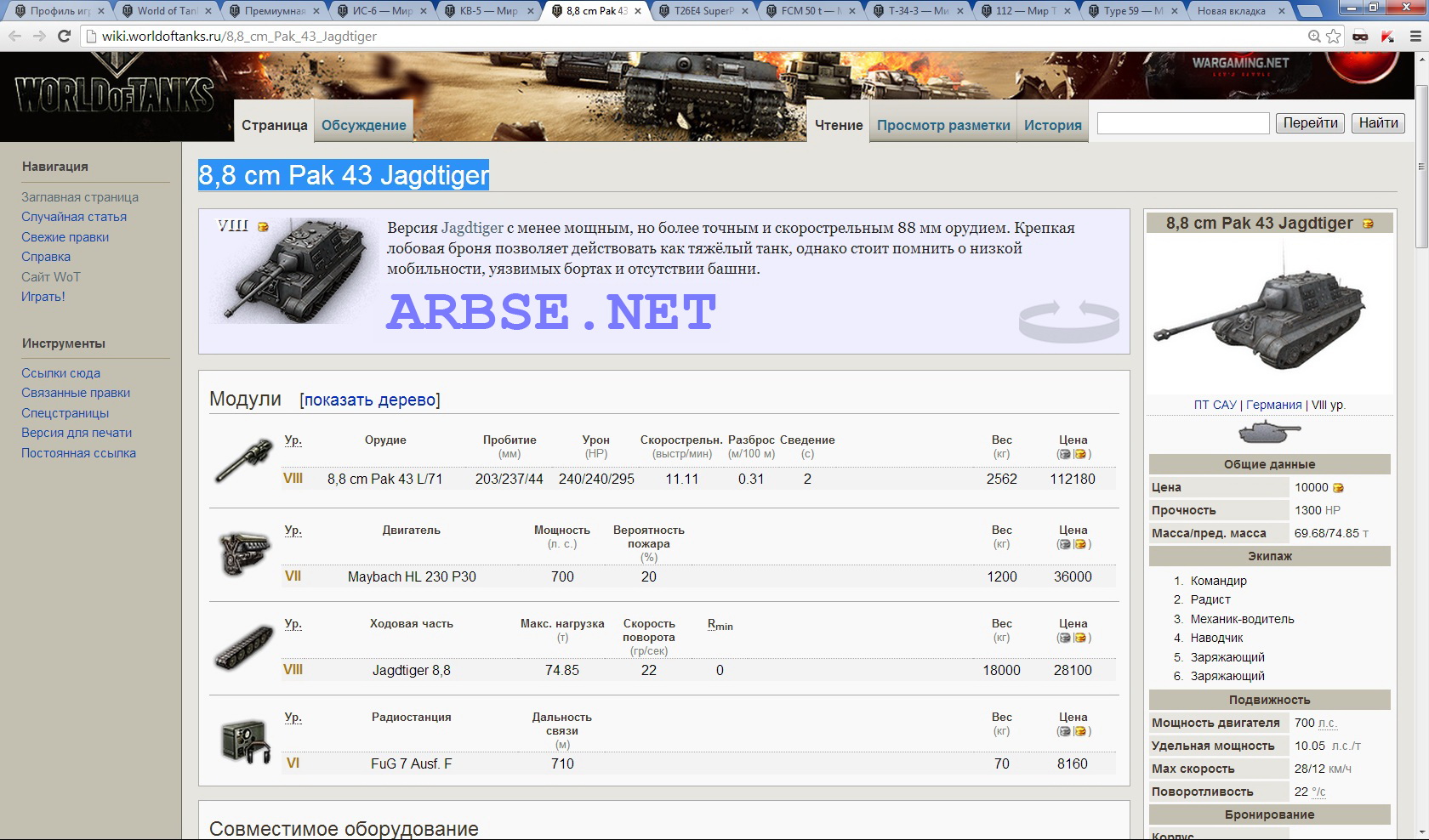1429x840 pixels.
Task: Reload the page with the refresh icon
Action: tap(64, 37)
